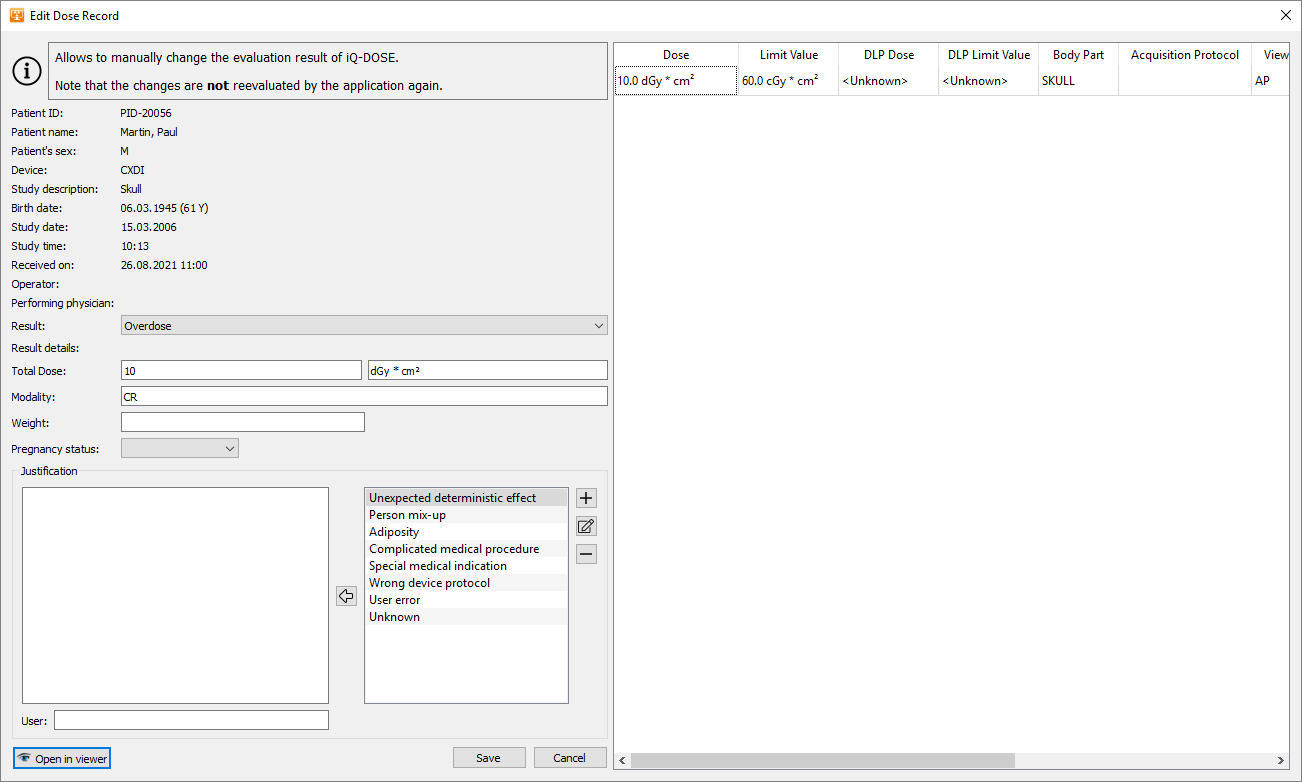Save the dose record changes
The width and height of the screenshot is (1302, 782).
coord(489,758)
